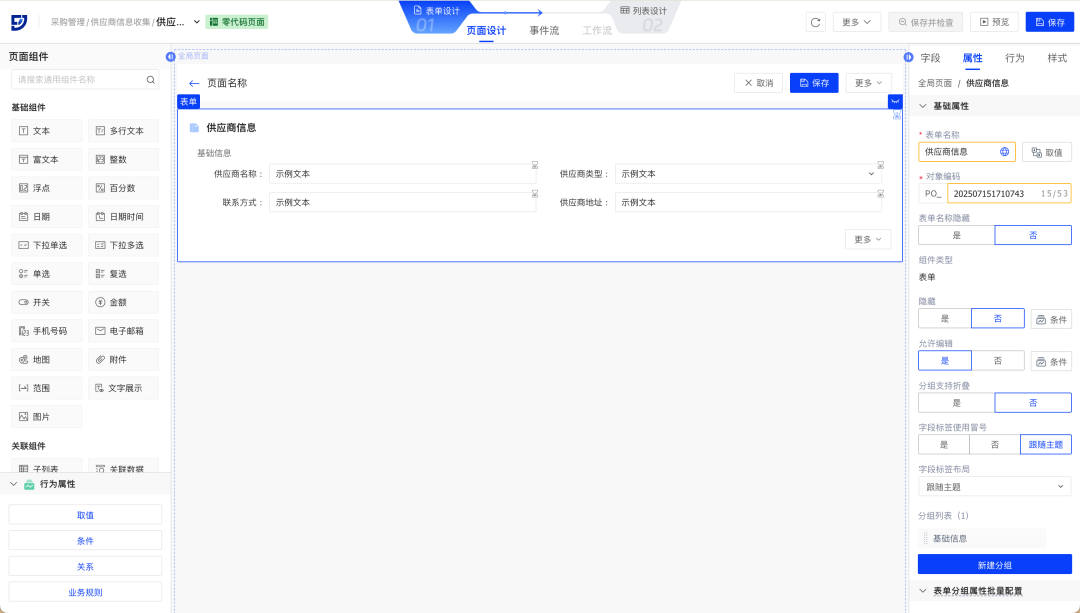Click the 新建分组 button
The height and width of the screenshot is (613, 1080).
tap(994, 565)
